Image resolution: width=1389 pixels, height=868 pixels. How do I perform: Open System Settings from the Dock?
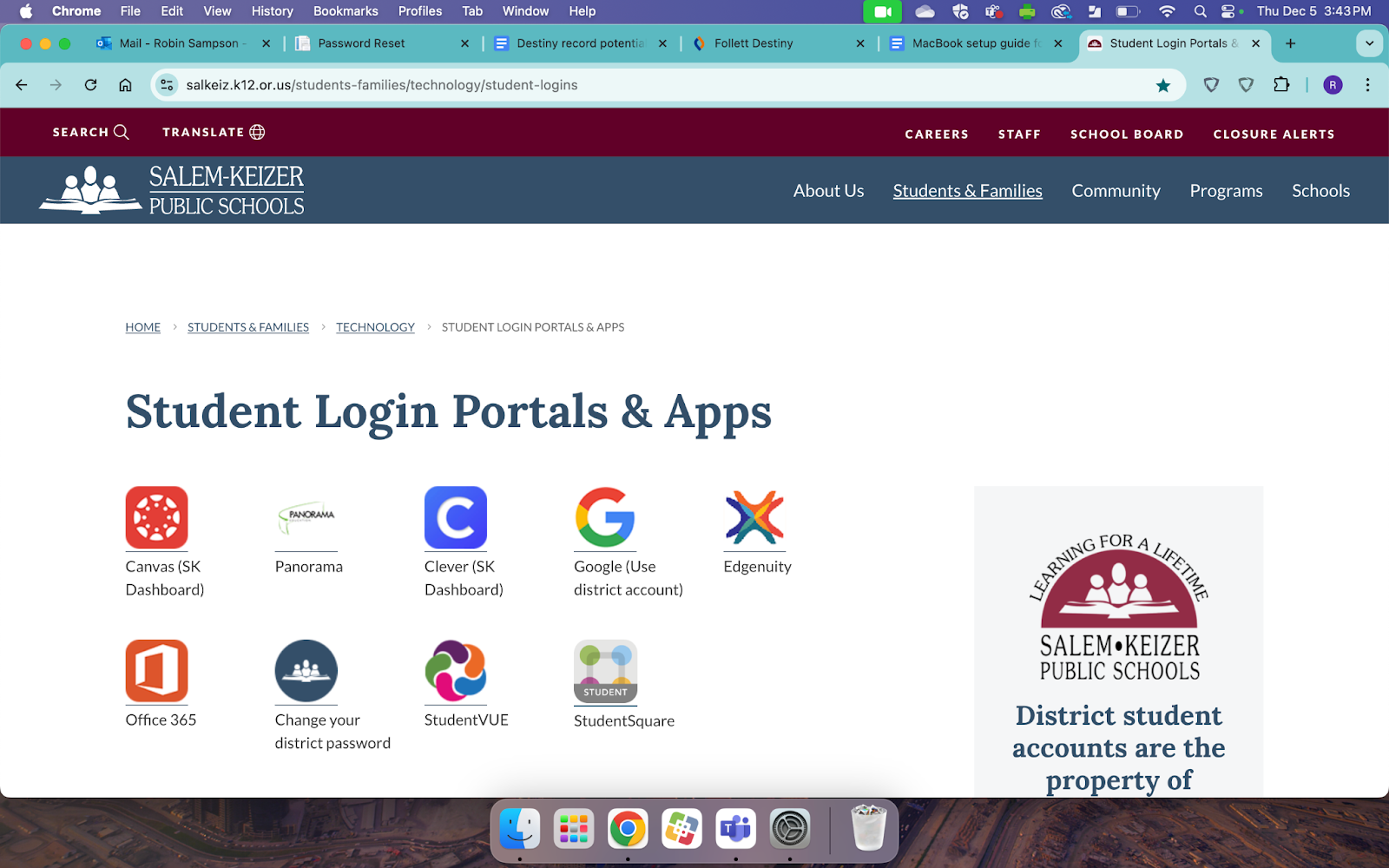click(789, 829)
